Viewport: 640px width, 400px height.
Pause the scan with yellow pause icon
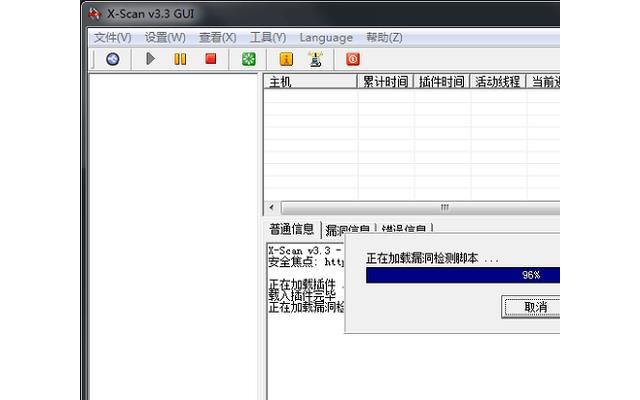pos(180,59)
